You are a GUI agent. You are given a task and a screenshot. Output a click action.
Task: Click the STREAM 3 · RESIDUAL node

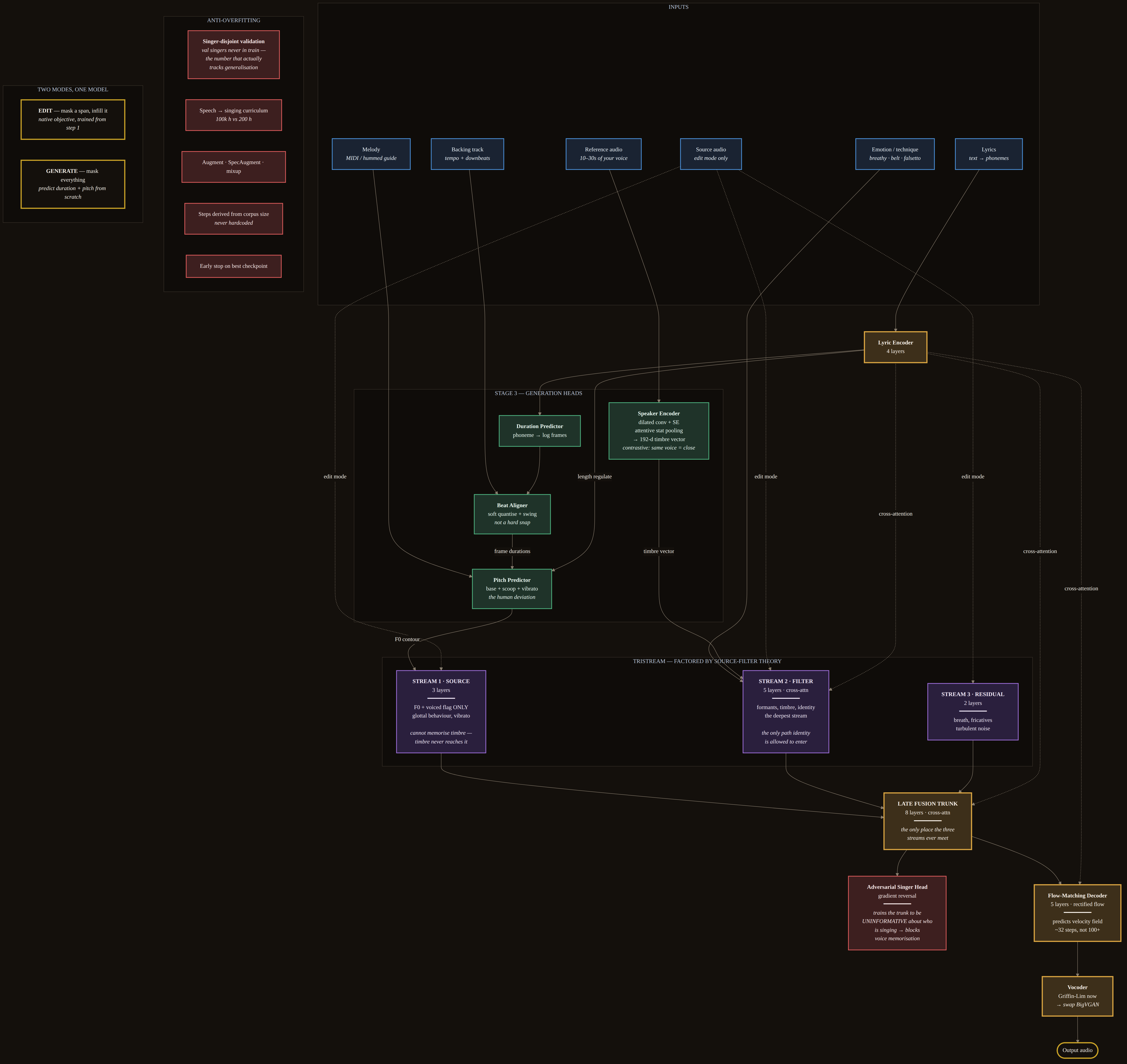[973, 712]
